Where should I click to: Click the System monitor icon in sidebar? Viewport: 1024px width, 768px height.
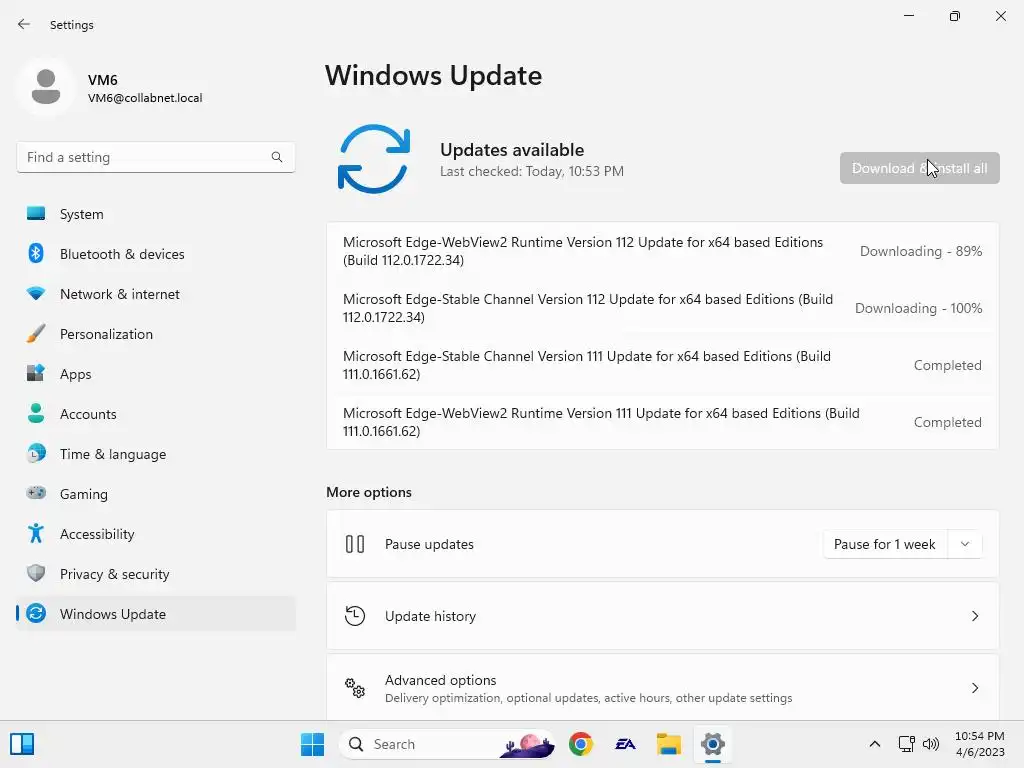click(x=36, y=214)
